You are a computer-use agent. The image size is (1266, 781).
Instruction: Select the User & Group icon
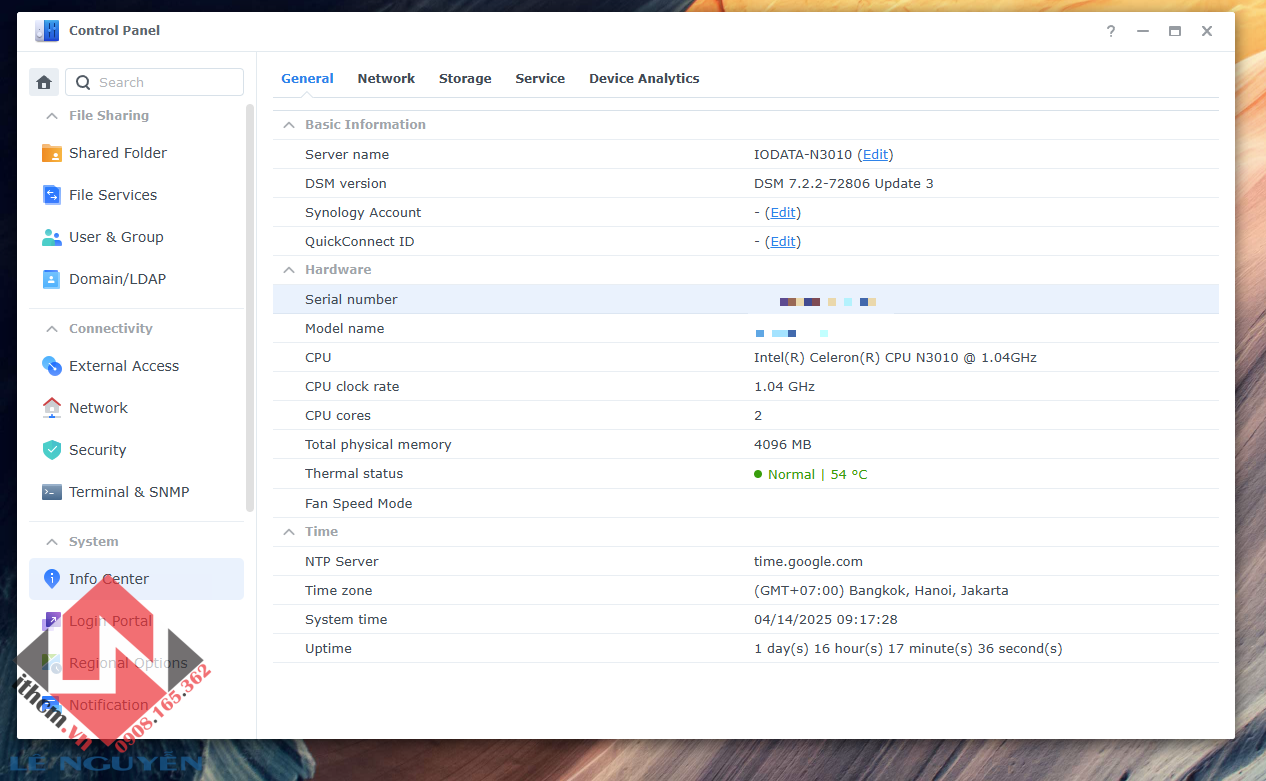52,237
